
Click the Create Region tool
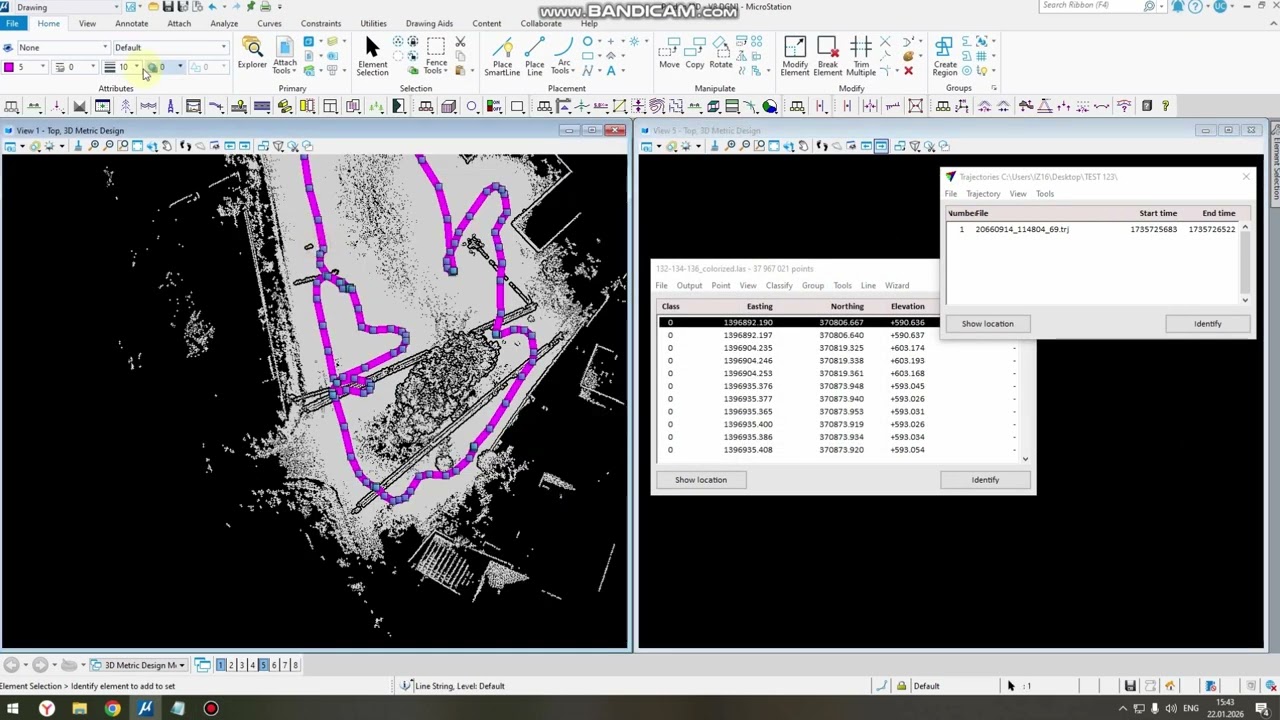945,56
